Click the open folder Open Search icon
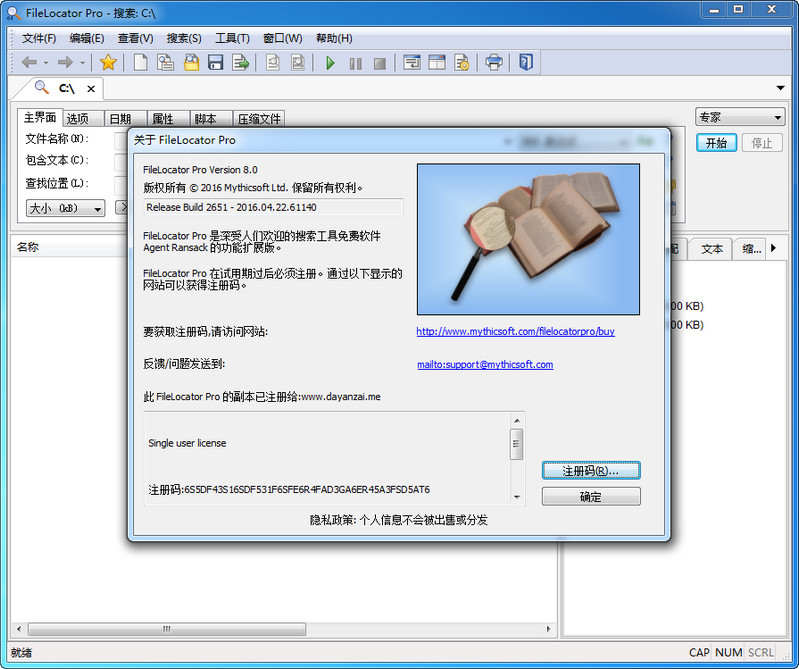This screenshot has width=799, height=669. point(191,63)
